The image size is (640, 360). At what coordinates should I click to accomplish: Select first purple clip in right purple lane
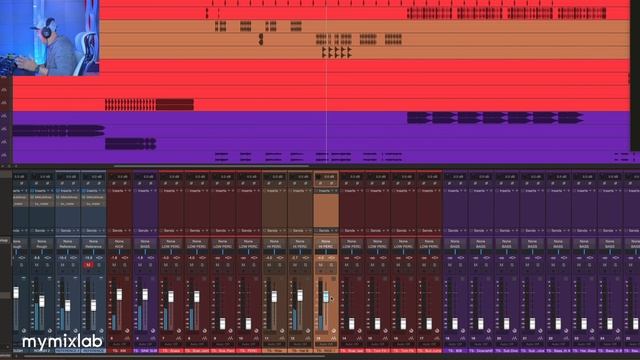click(x=419, y=118)
